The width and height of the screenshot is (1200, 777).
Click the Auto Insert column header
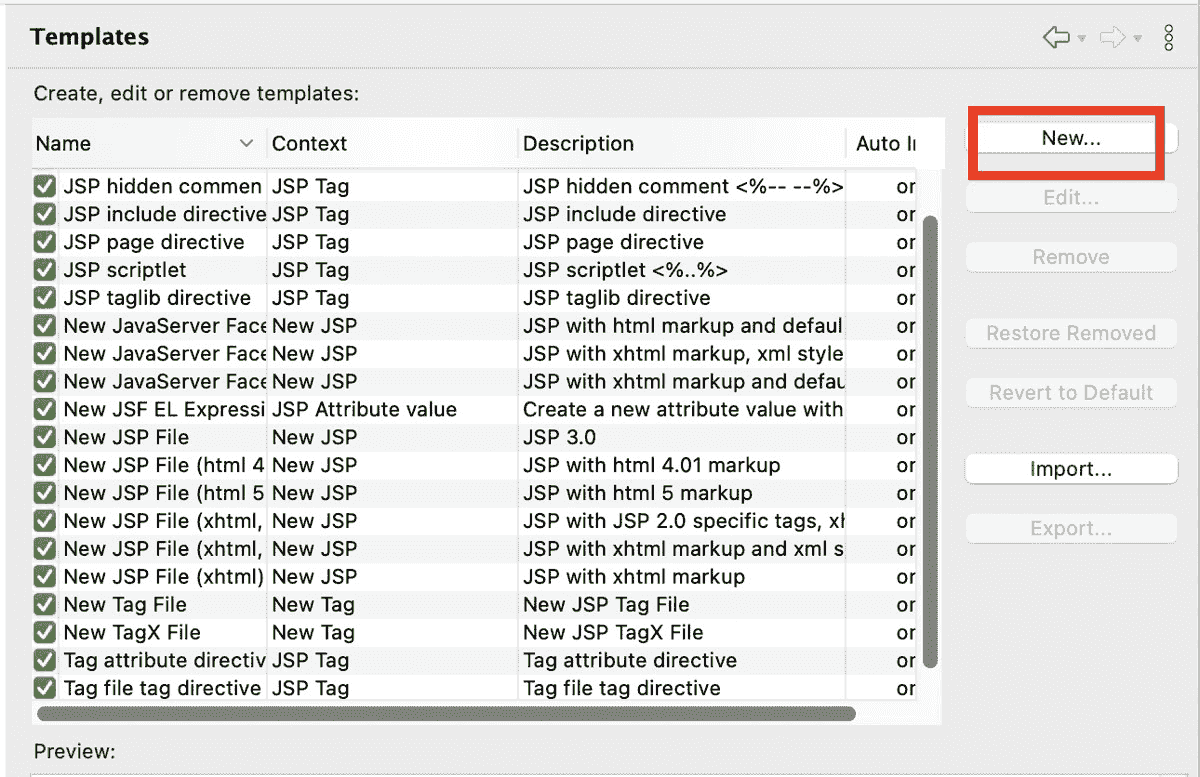pos(884,144)
